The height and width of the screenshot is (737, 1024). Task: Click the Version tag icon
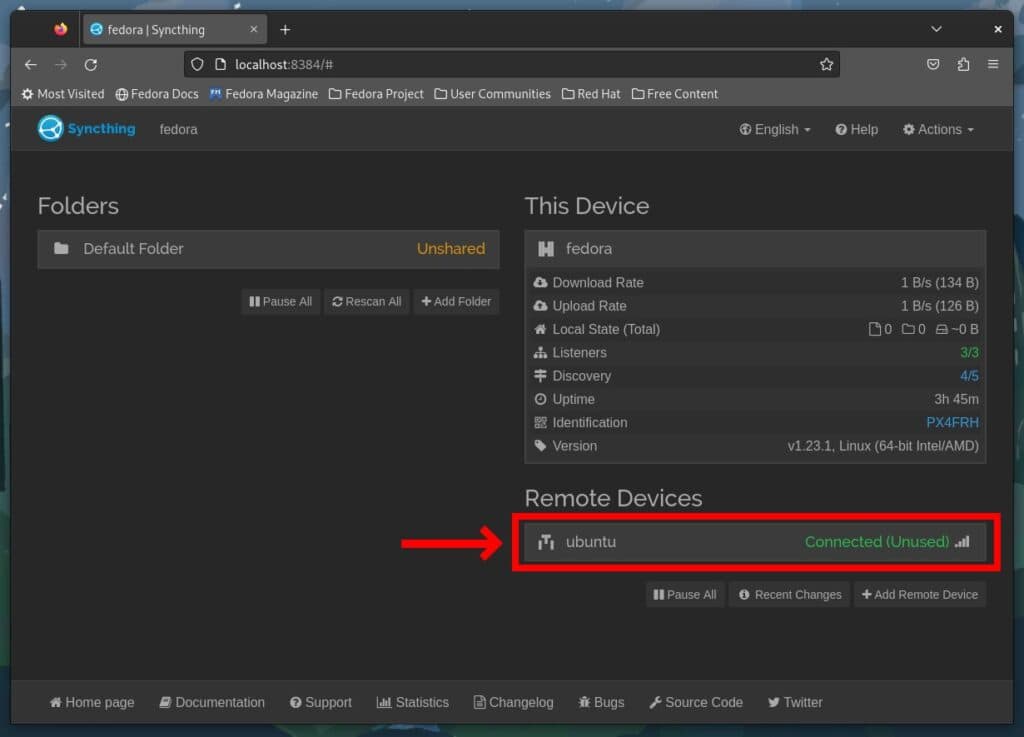[x=540, y=445]
